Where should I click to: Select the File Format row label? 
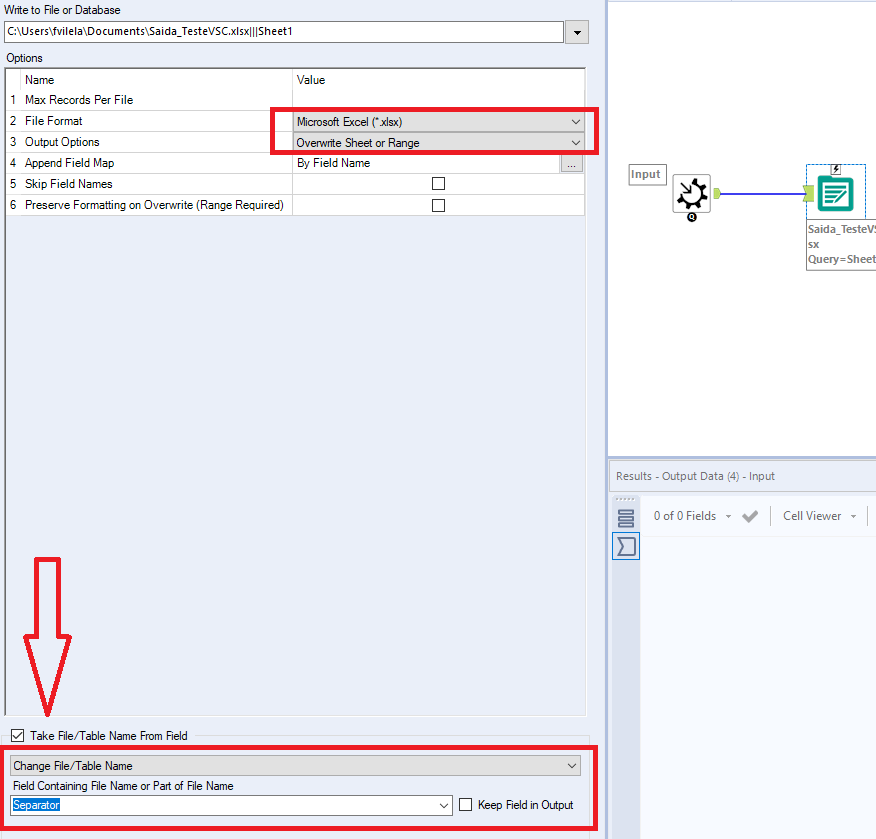[x=54, y=121]
